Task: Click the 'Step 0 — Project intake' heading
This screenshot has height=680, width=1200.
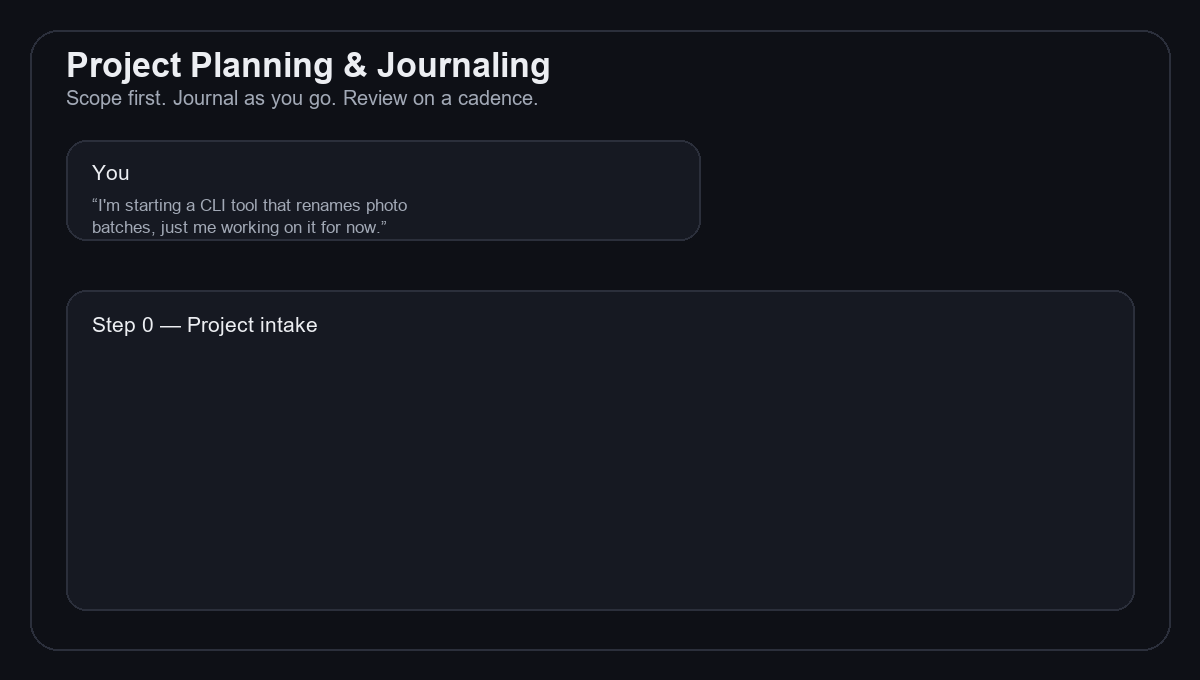Action: tap(205, 325)
